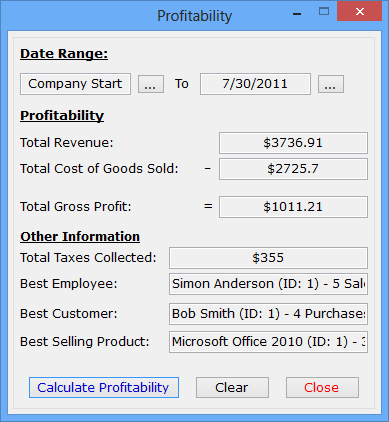Select the 7/30/2011 end date field
Image resolution: width=389 pixels, height=422 pixels.
[255, 84]
